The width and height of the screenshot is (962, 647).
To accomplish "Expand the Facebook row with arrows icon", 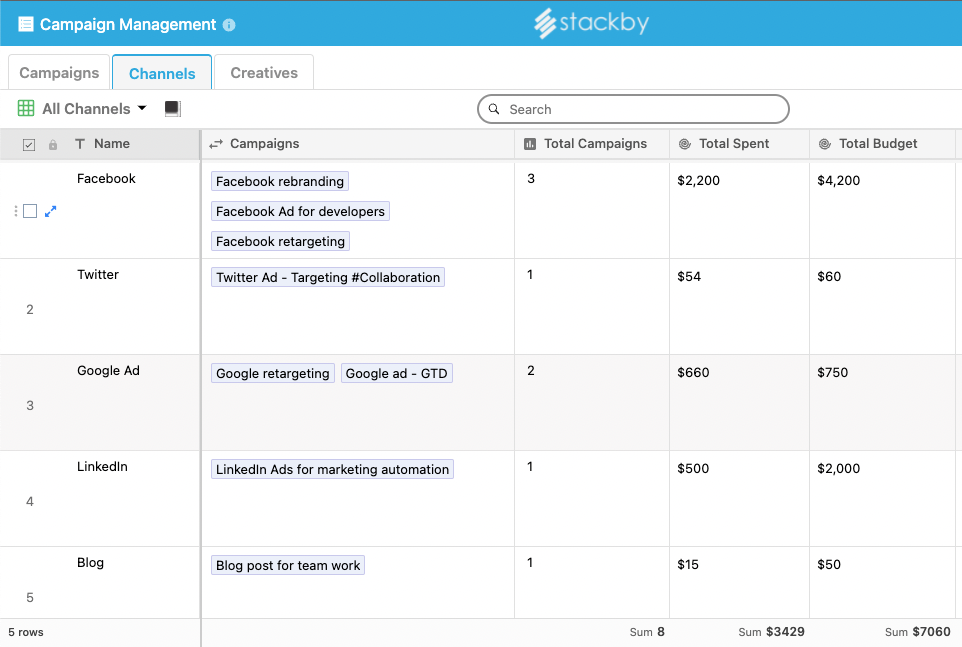I will pyautogui.click(x=50, y=211).
